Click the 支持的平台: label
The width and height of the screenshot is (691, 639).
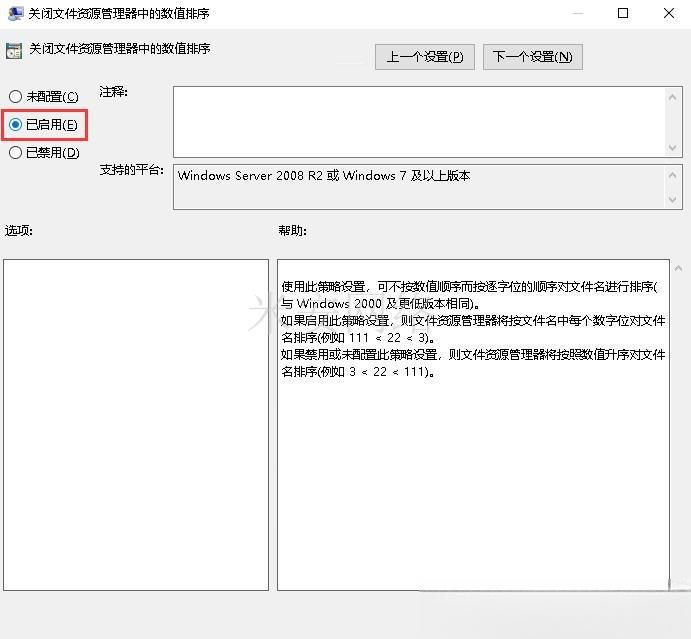131,170
